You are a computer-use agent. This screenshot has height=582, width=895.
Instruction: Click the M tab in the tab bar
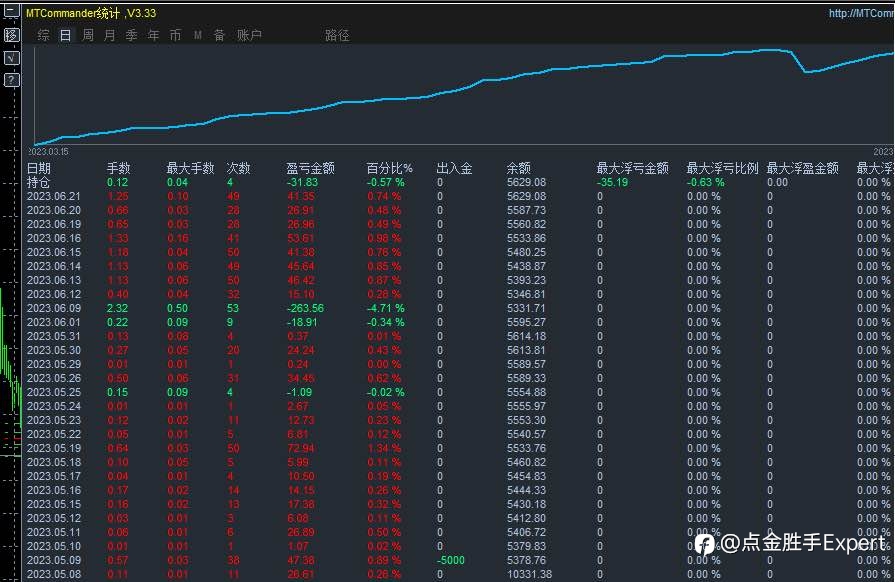pyautogui.click(x=197, y=35)
